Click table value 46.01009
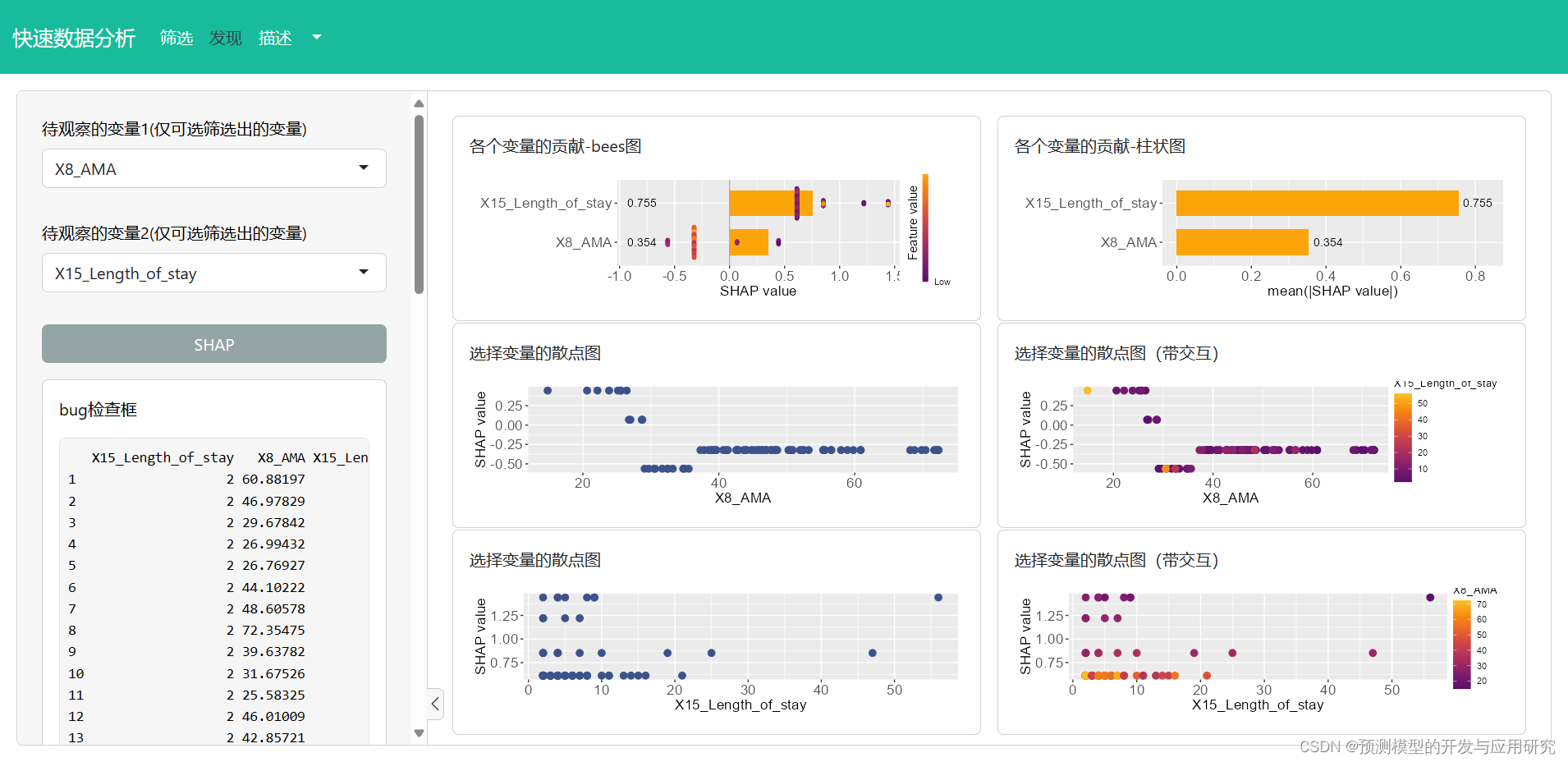1568x762 pixels. pos(273,717)
